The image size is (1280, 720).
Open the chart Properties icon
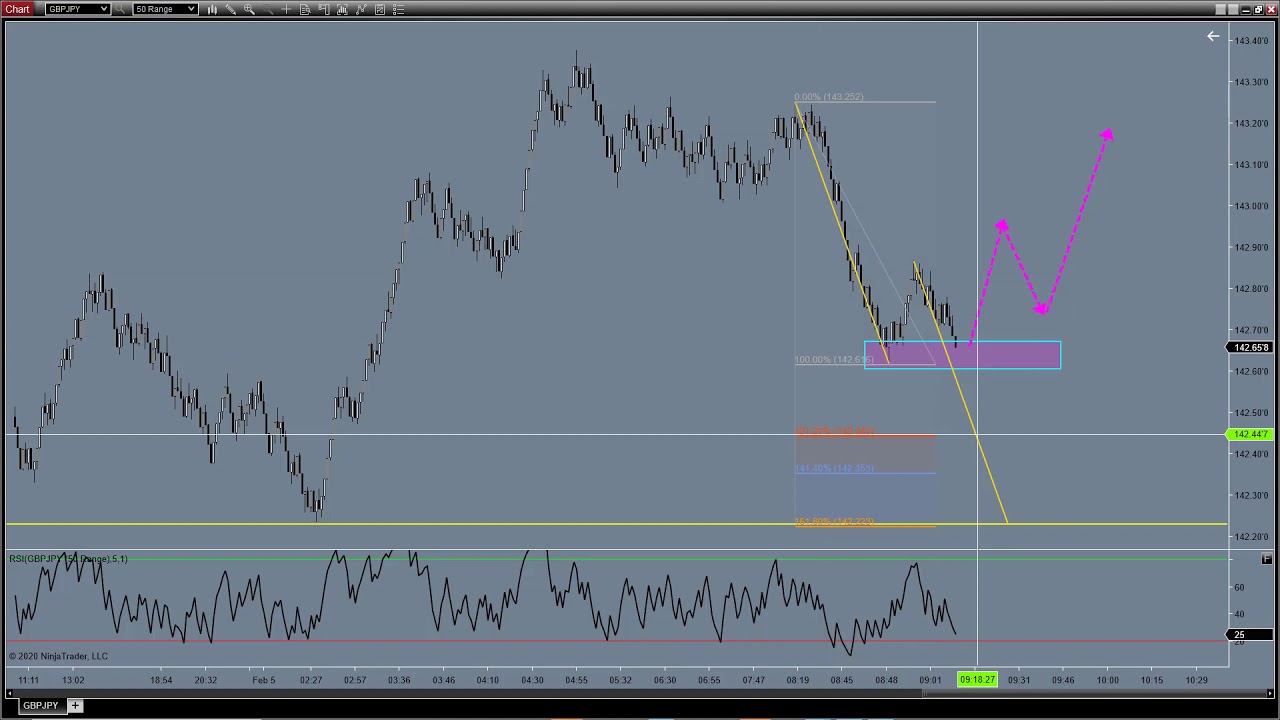(380, 9)
